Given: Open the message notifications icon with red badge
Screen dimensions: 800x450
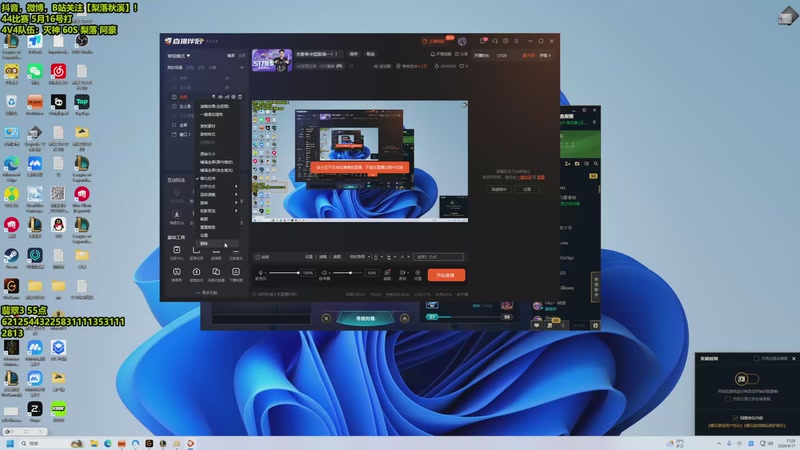Looking at the screenshot, I should click(x=483, y=41).
